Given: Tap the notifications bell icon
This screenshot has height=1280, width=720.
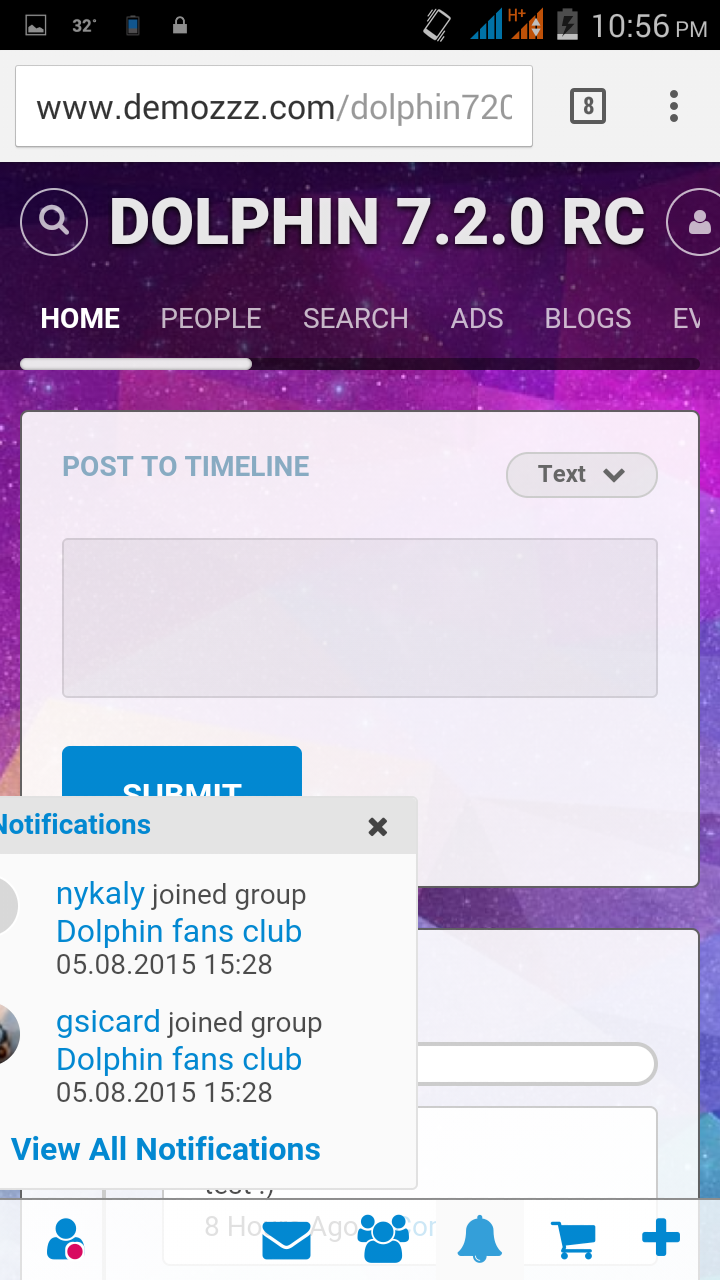Looking at the screenshot, I should pos(480,1239).
